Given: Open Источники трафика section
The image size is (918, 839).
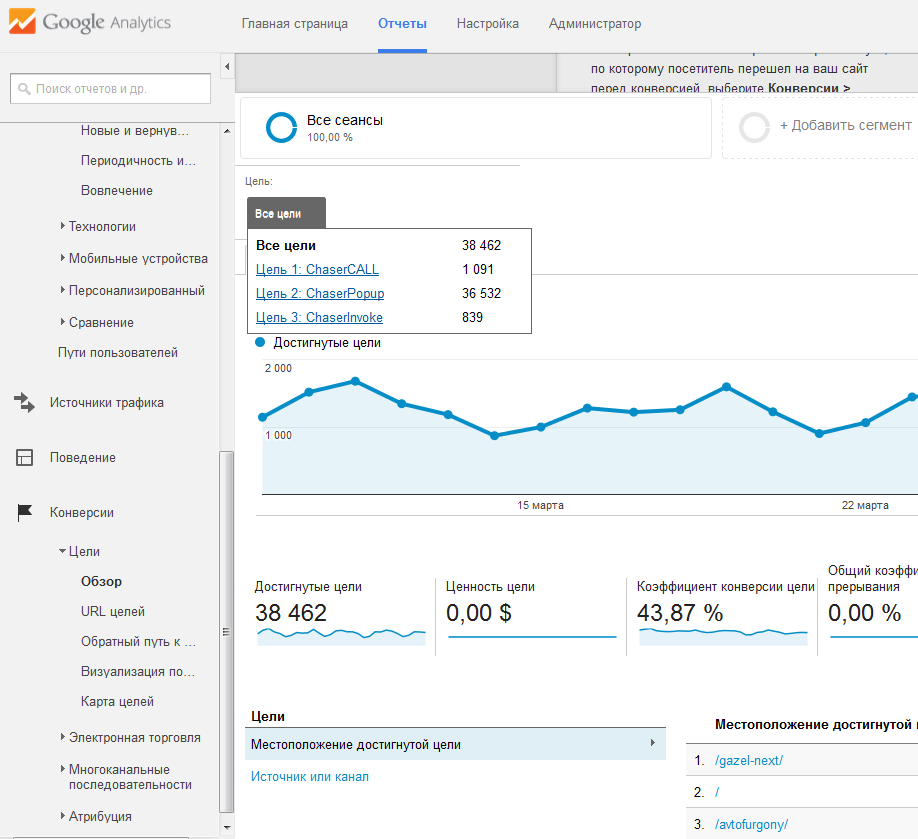Looking at the screenshot, I should pos(107,403).
